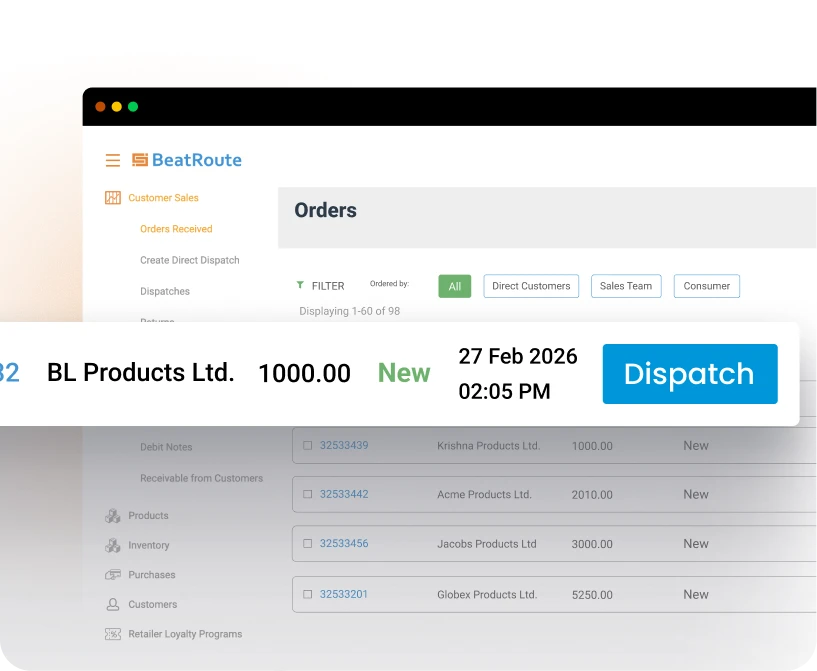Viewport: 817px width, 671px height.
Task: Open the hamburger menu icon
Action: pyautogui.click(x=113, y=160)
